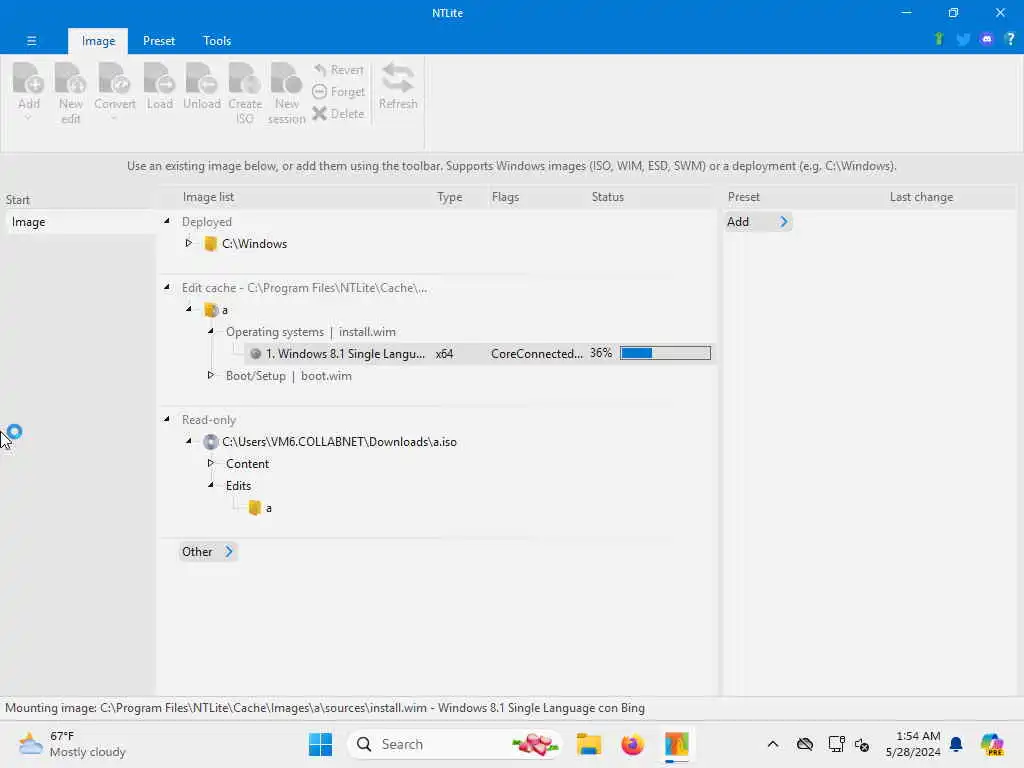Click the Help question mark icon
1024x768 pixels.
[x=1010, y=39]
